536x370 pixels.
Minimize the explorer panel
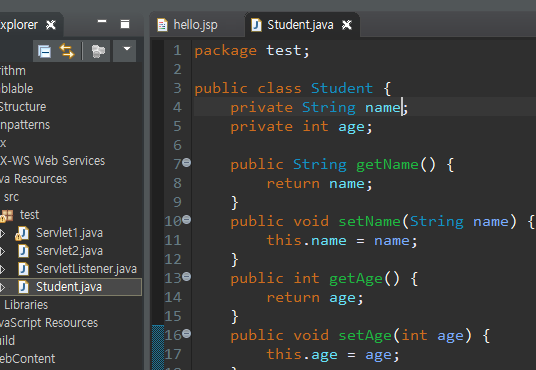(102, 22)
